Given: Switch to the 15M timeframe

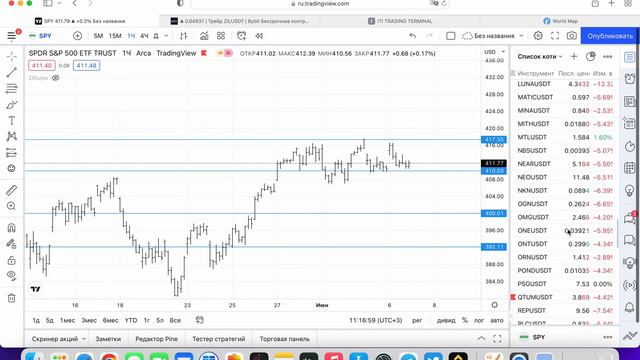Looking at the screenshot, I should 115,36.
